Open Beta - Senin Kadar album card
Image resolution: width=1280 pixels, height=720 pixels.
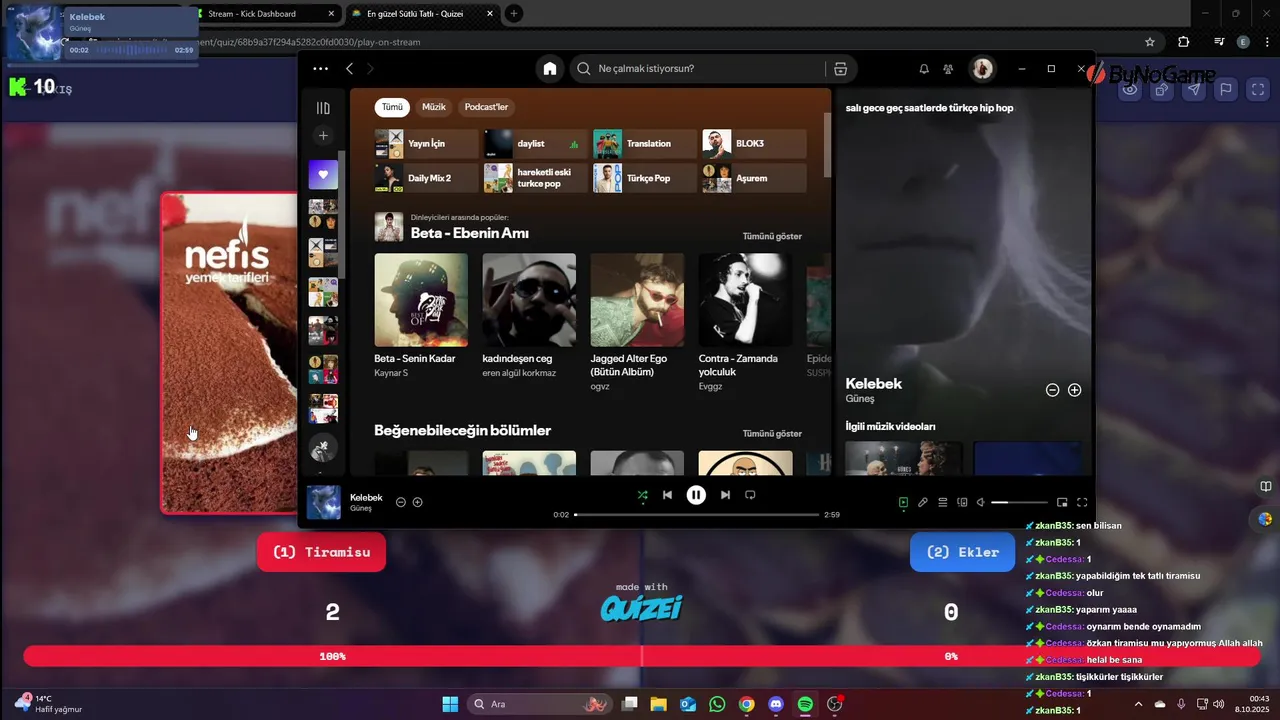(421, 316)
